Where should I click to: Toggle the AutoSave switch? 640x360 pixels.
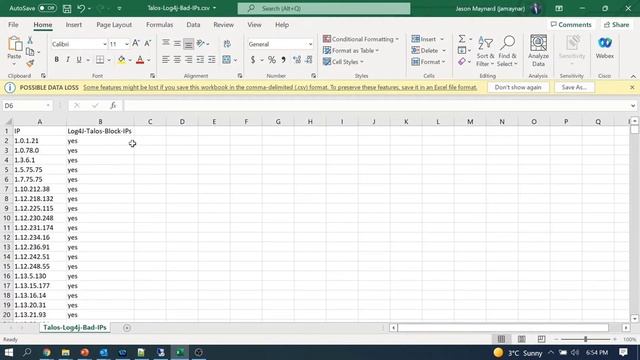click(x=47, y=8)
